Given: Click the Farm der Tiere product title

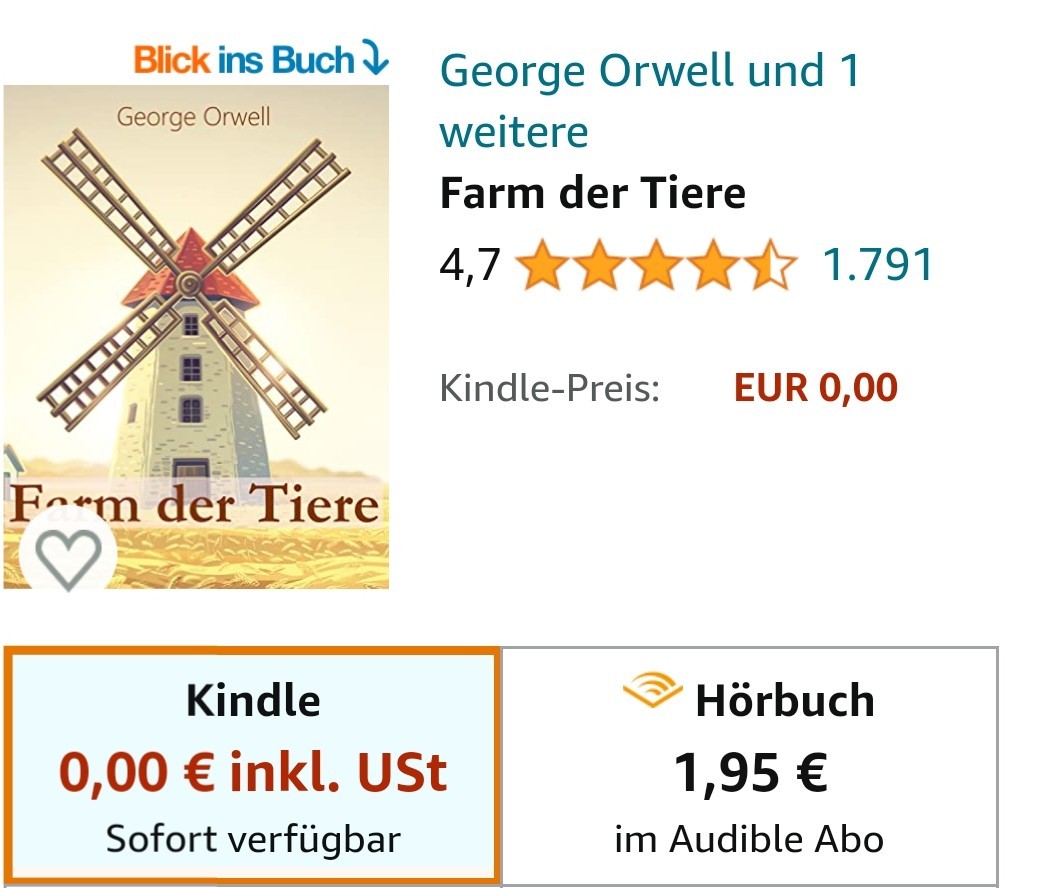Looking at the screenshot, I should [x=593, y=193].
